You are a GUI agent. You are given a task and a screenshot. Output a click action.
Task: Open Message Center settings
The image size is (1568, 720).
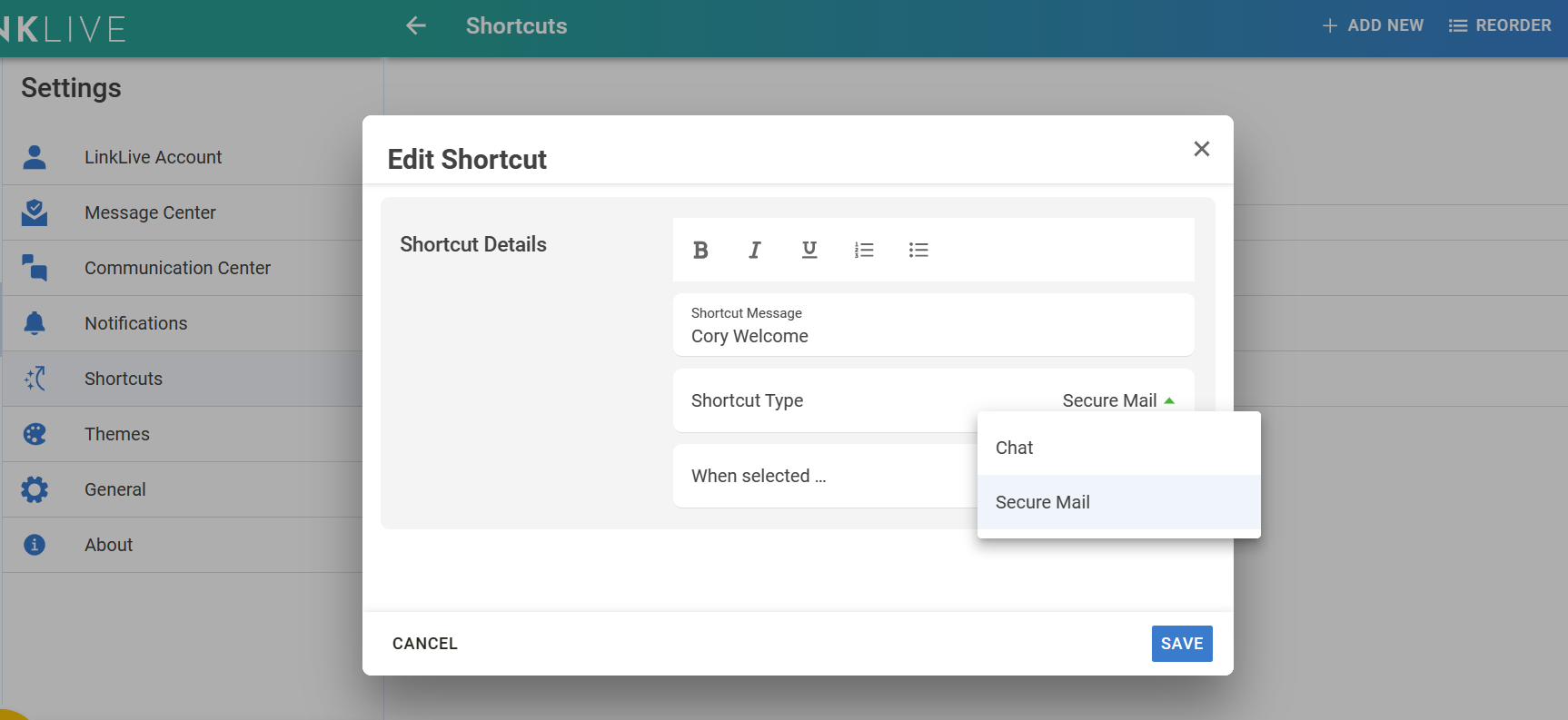[150, 212]
